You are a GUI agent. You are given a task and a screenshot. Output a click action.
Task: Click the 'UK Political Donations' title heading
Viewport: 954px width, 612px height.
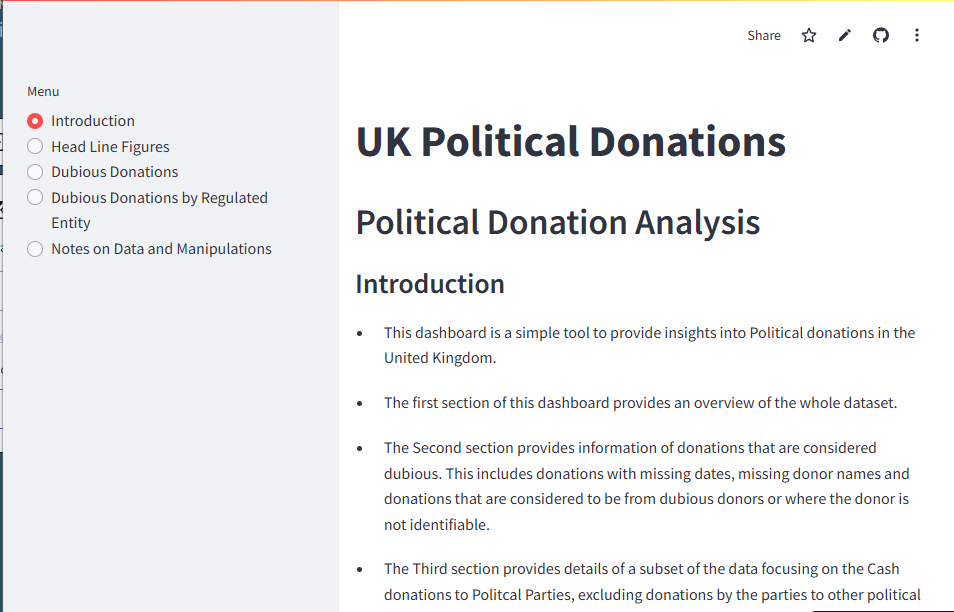pyautogui.click(x=570, y=141)
